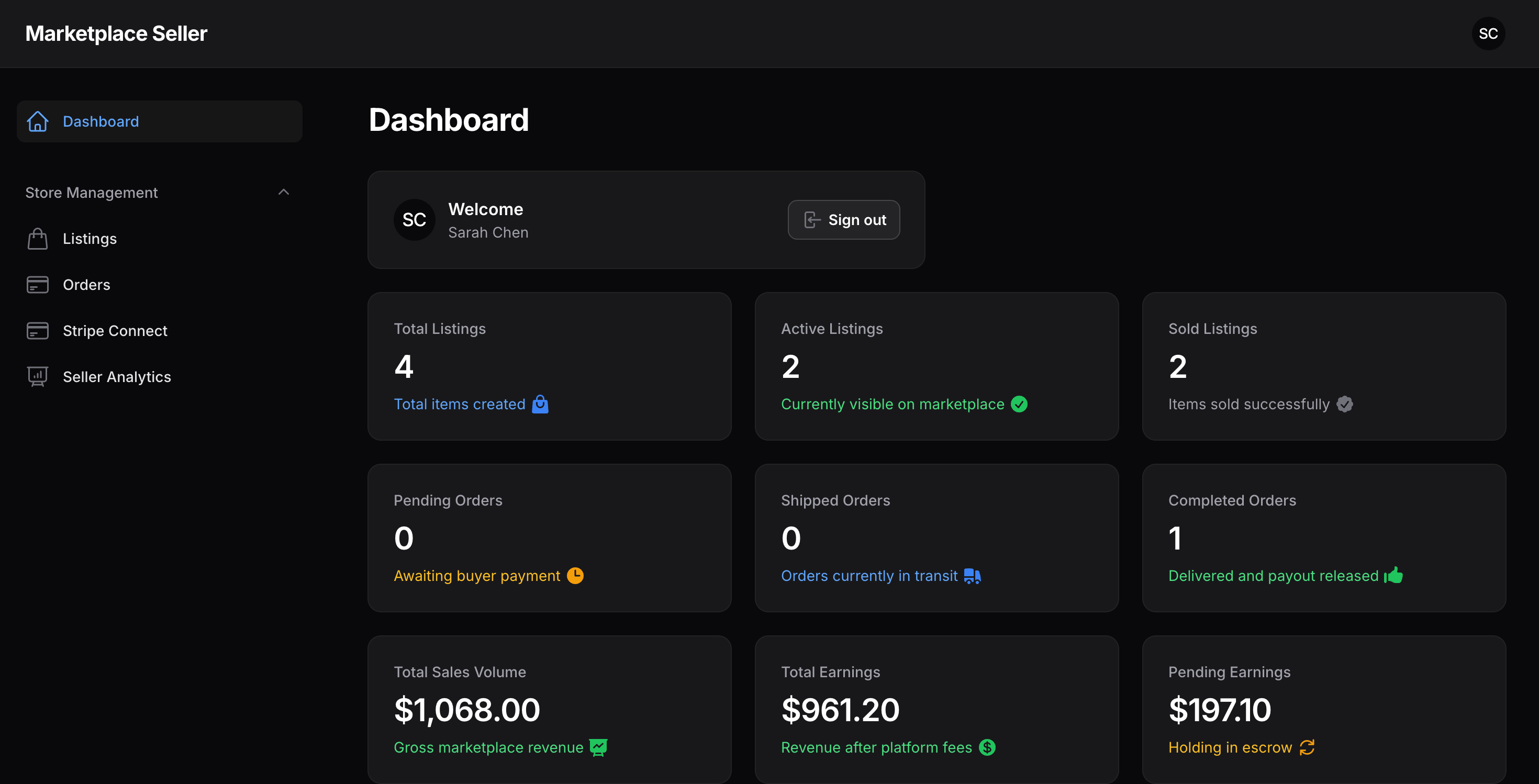Click the 'Total items created' text
Viewport: 1539px width, 784px height.
pos(460,404)
